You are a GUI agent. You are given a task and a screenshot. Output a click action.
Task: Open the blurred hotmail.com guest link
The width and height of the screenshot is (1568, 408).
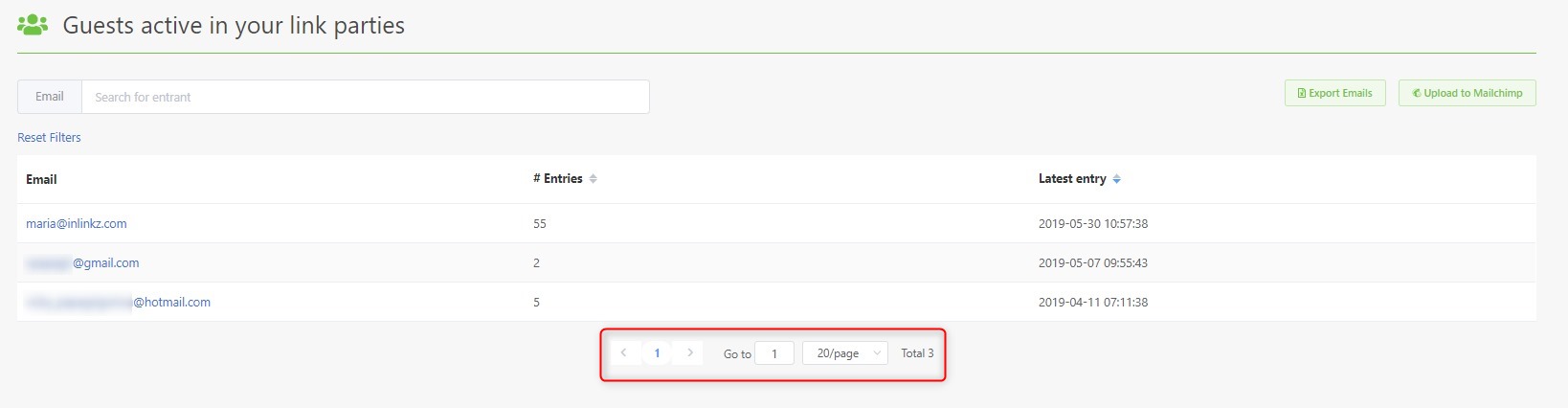tap(118, 303)
